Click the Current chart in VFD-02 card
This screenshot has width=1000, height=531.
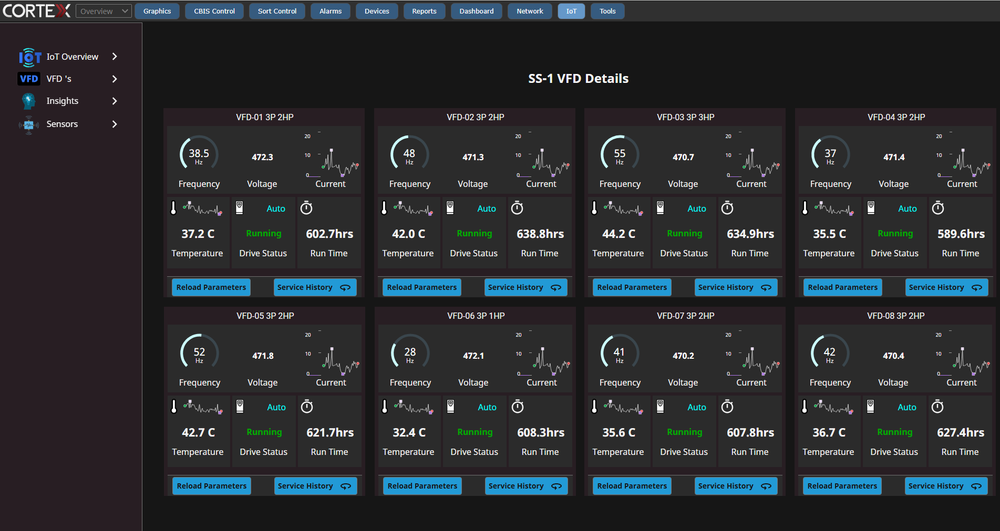pos(543,156)
